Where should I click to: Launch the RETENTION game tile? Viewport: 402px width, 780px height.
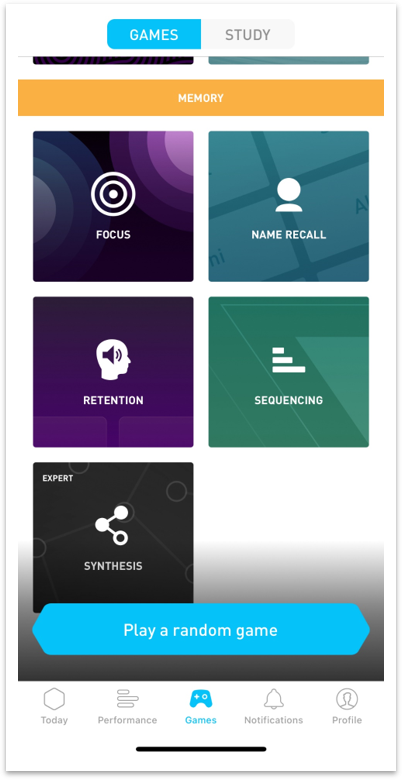pos(113,372)
